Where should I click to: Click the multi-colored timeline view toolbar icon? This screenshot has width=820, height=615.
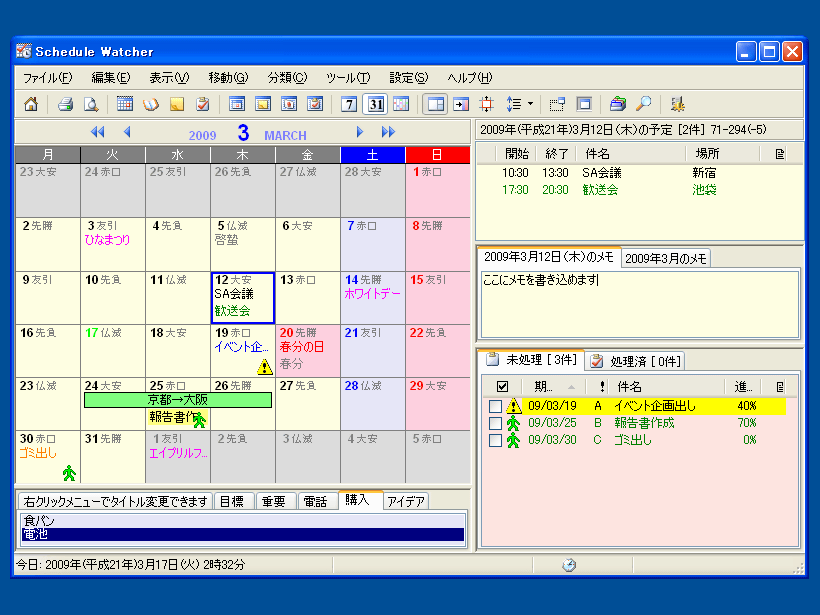401,104
